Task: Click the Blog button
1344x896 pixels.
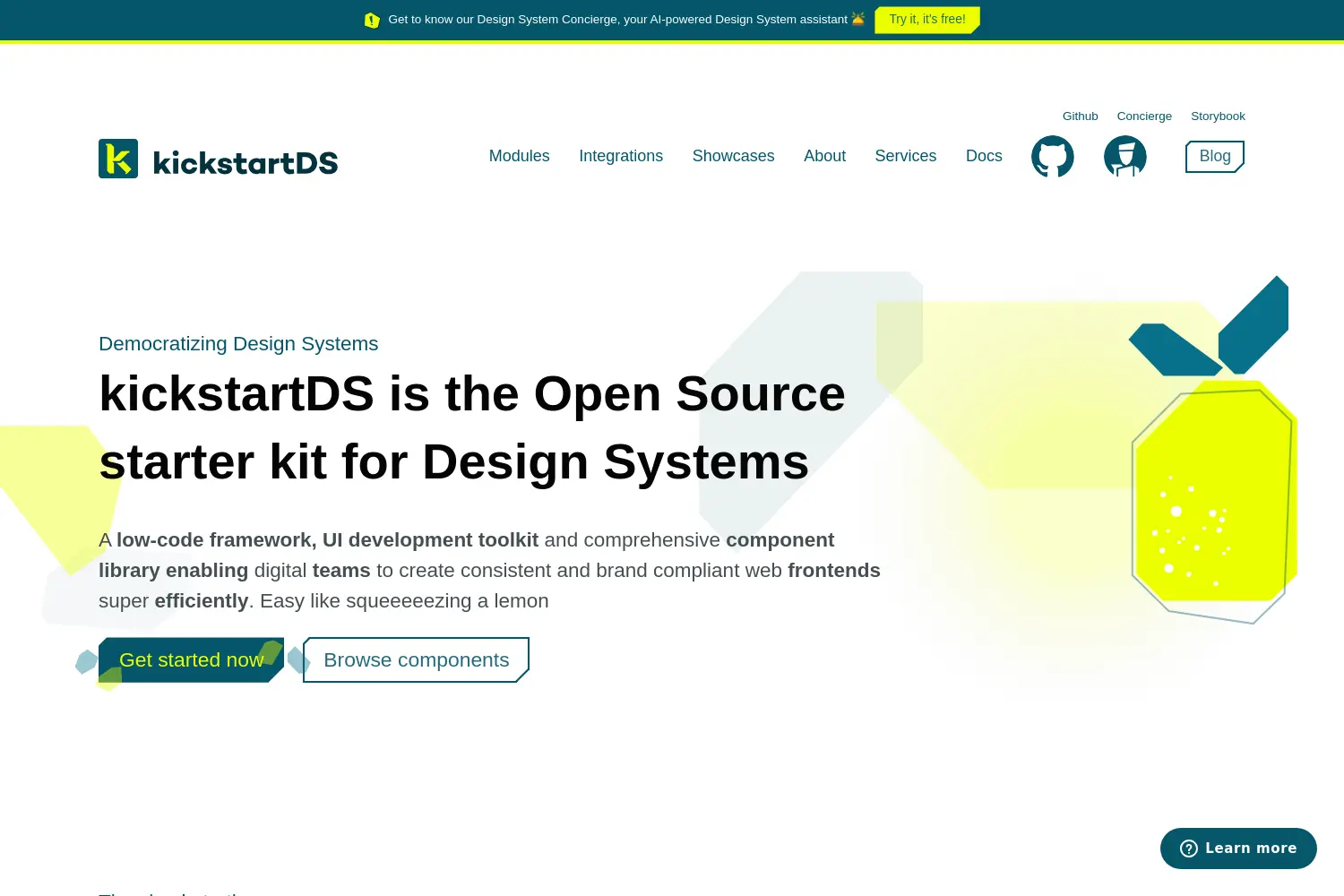Action: pos(1215,157)
